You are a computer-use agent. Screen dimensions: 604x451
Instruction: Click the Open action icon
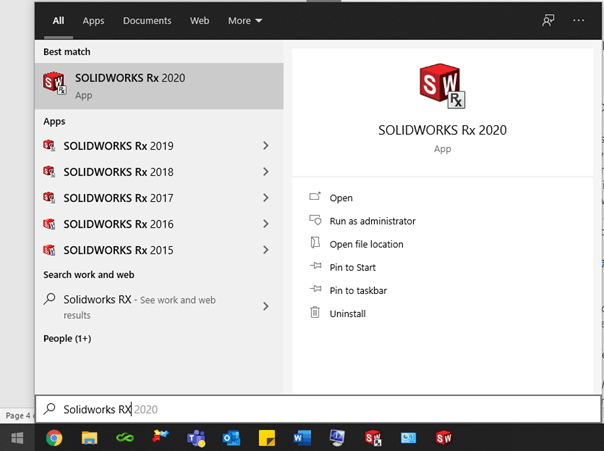[315, 197]
